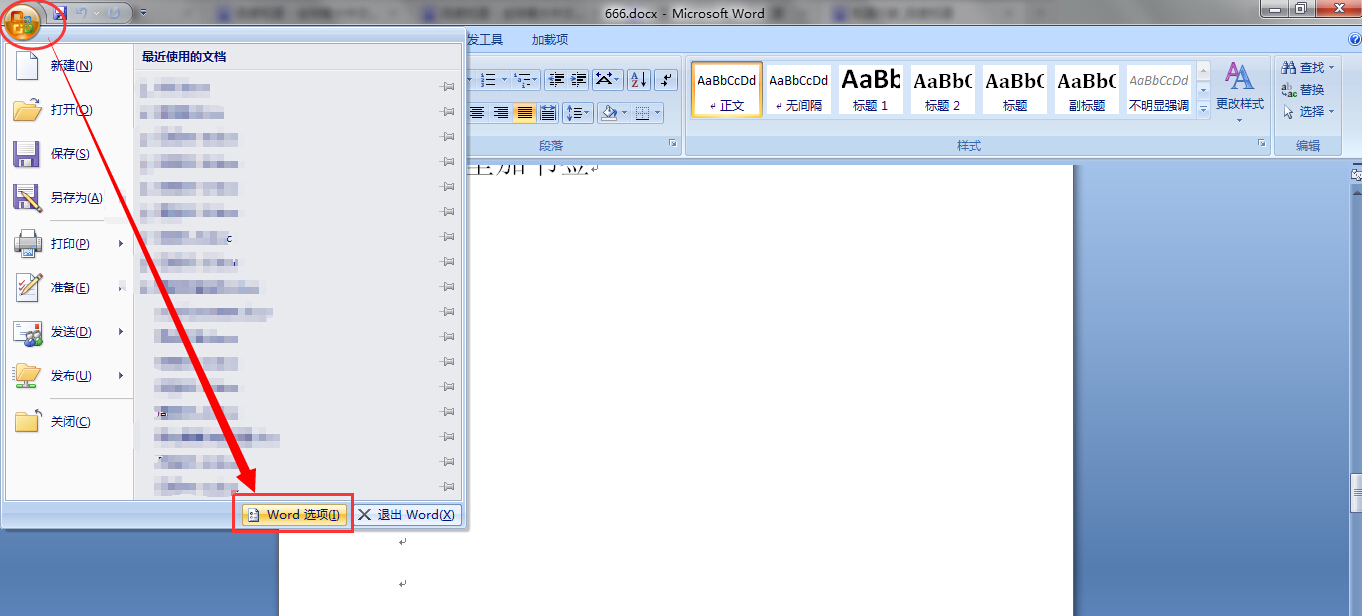
Task: Pin the topmost recent document
Action: [447, 87]
